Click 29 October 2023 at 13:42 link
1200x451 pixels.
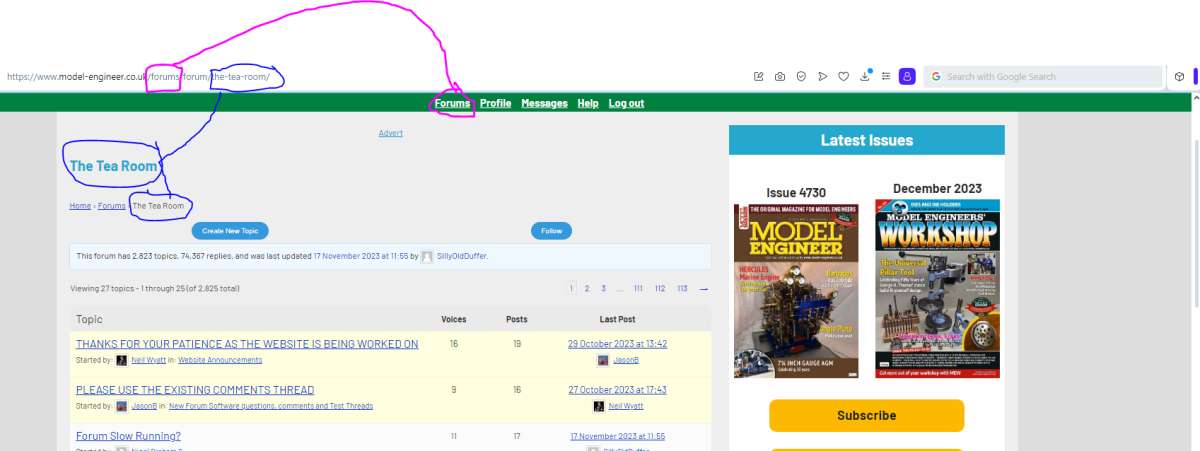pos(617,344)
